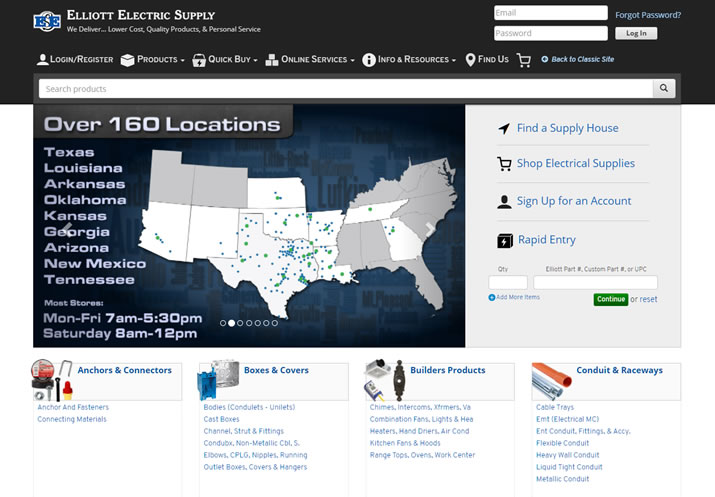Image resolution: width=715 pixels, height=497 pixels.
Task: Focus the Elliott Part # input field
Action: (x=596, y=282)
